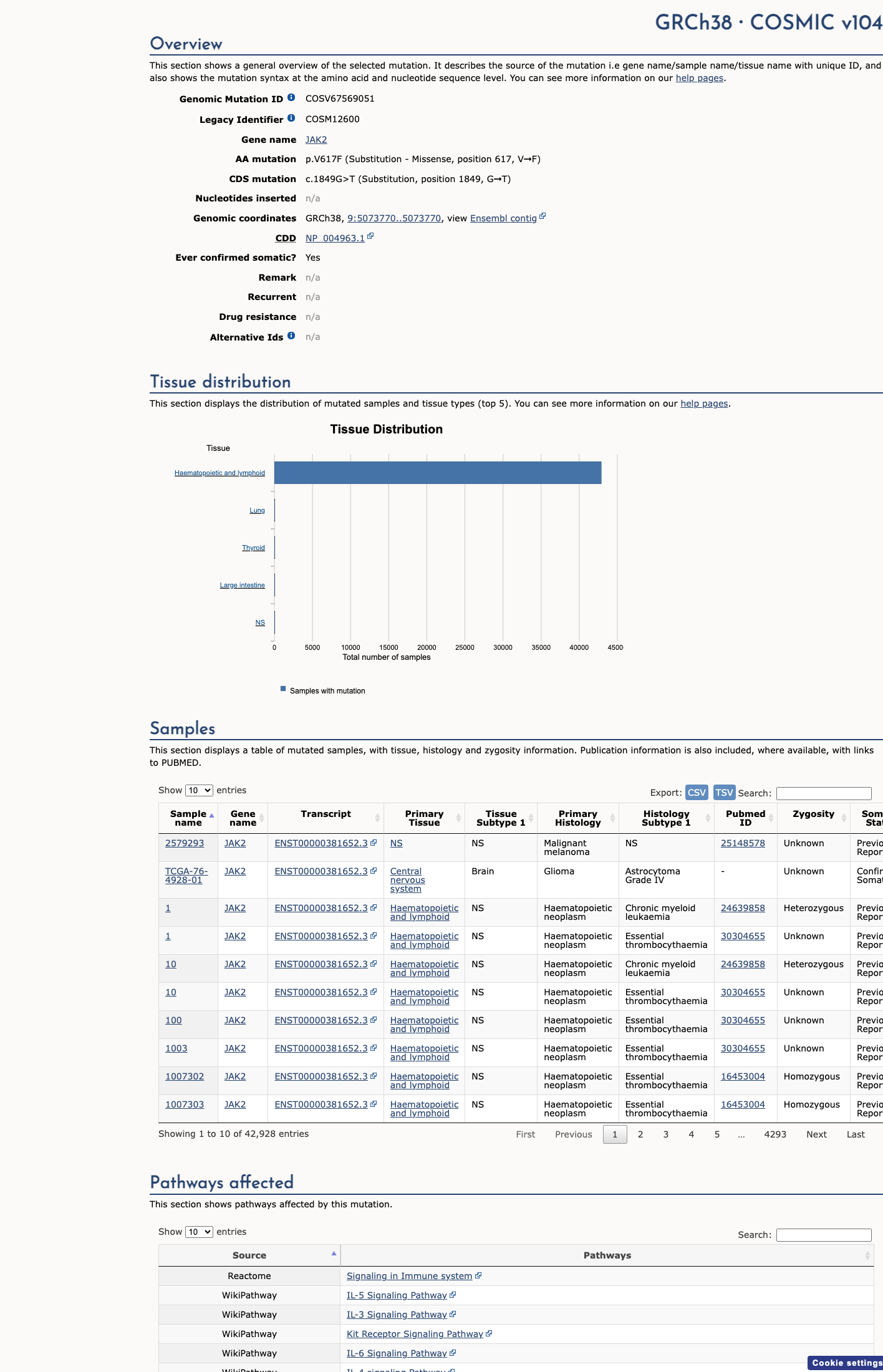
Task: Click current page 1 in samples pagination
Action: [x=615, y=1134]
